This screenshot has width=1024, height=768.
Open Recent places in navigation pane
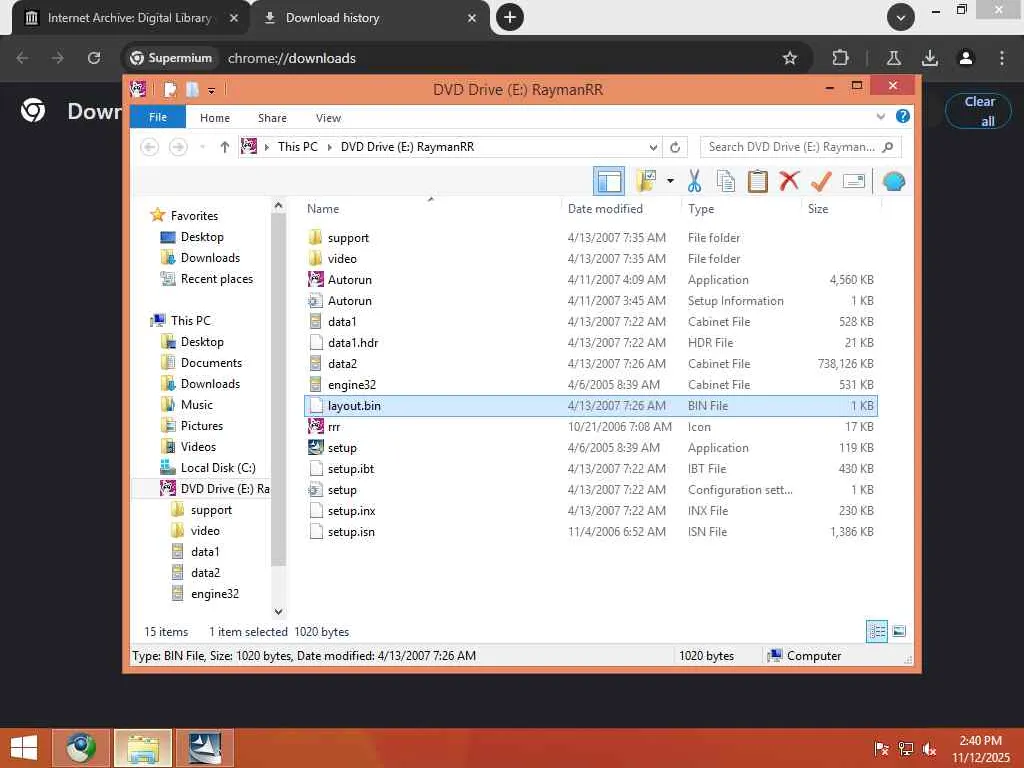click(216, 279)
